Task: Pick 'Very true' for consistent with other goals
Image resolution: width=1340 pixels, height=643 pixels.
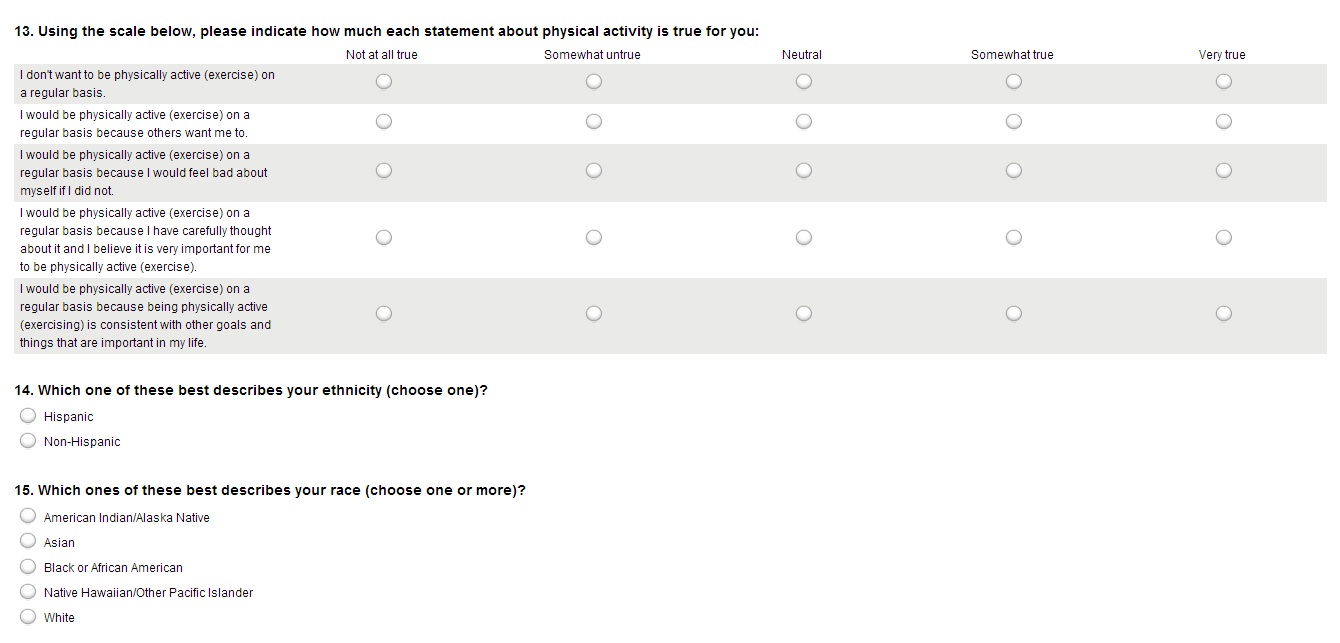Action: (1224, 314)
